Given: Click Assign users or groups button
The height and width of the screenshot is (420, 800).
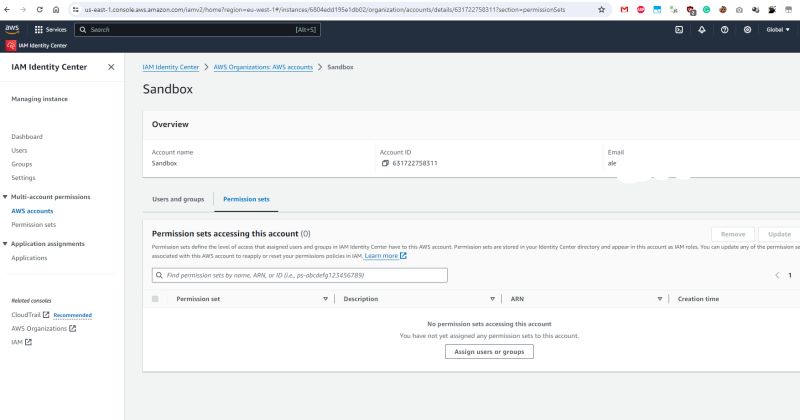Looking at the screenshot, I should (489, 352).
